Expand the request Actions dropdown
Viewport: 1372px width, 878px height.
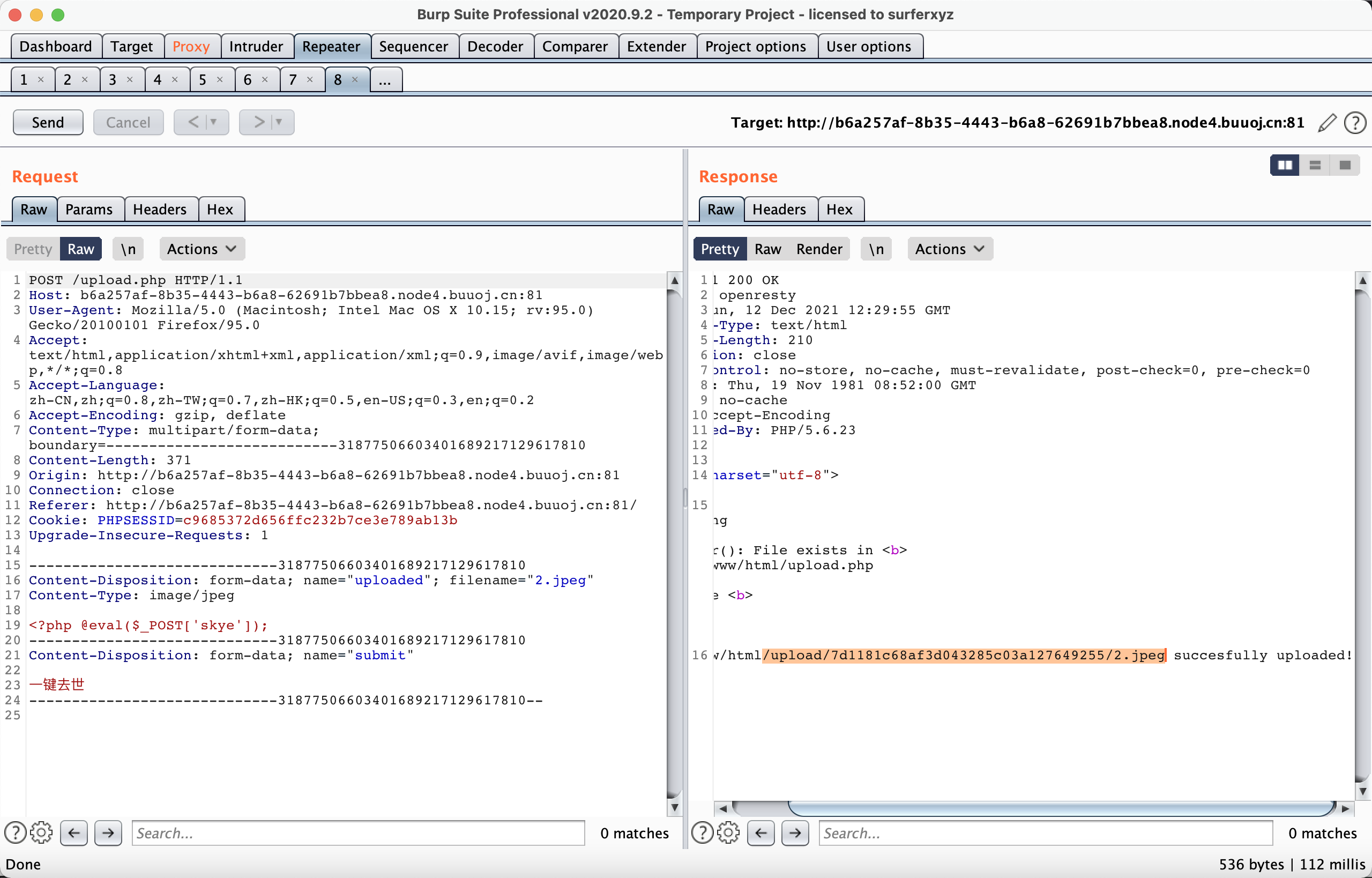coord(202,249)
